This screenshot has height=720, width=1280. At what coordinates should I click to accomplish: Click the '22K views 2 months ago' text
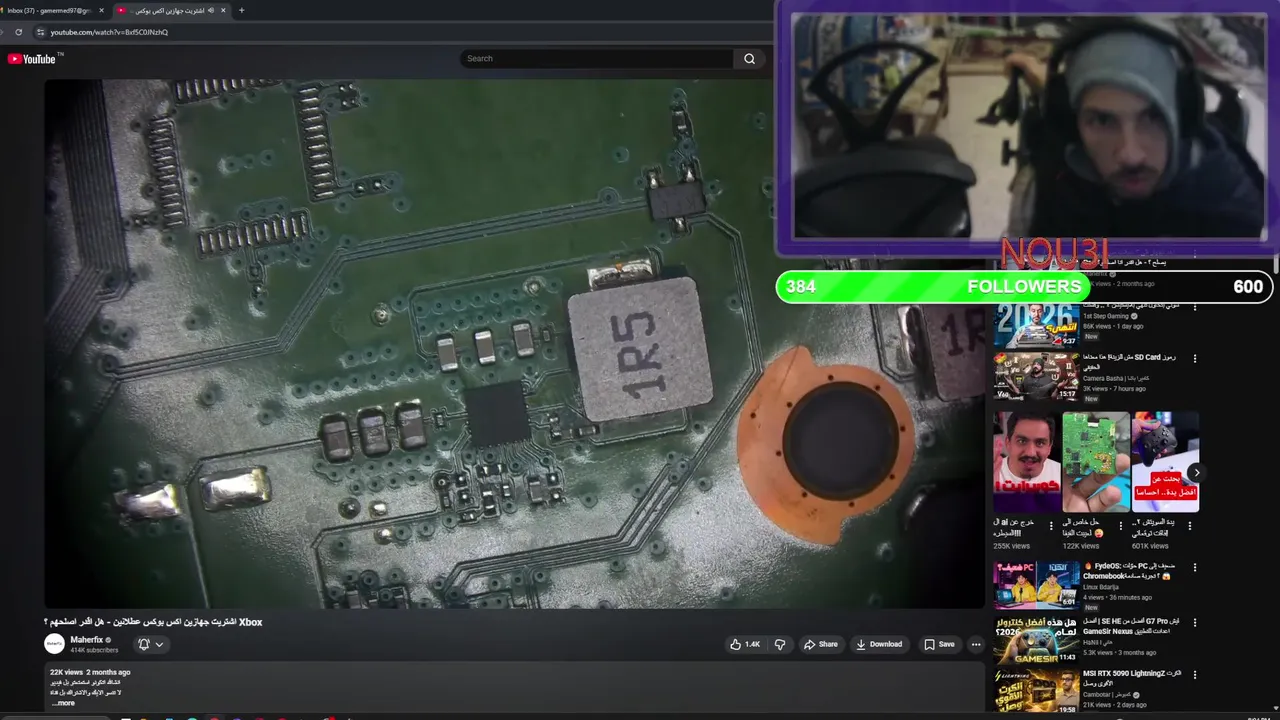coord(91,672)
